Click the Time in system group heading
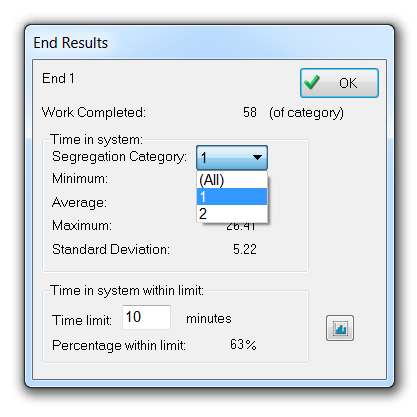Viewport: 417px width, 417px height. tap(97, 139)
